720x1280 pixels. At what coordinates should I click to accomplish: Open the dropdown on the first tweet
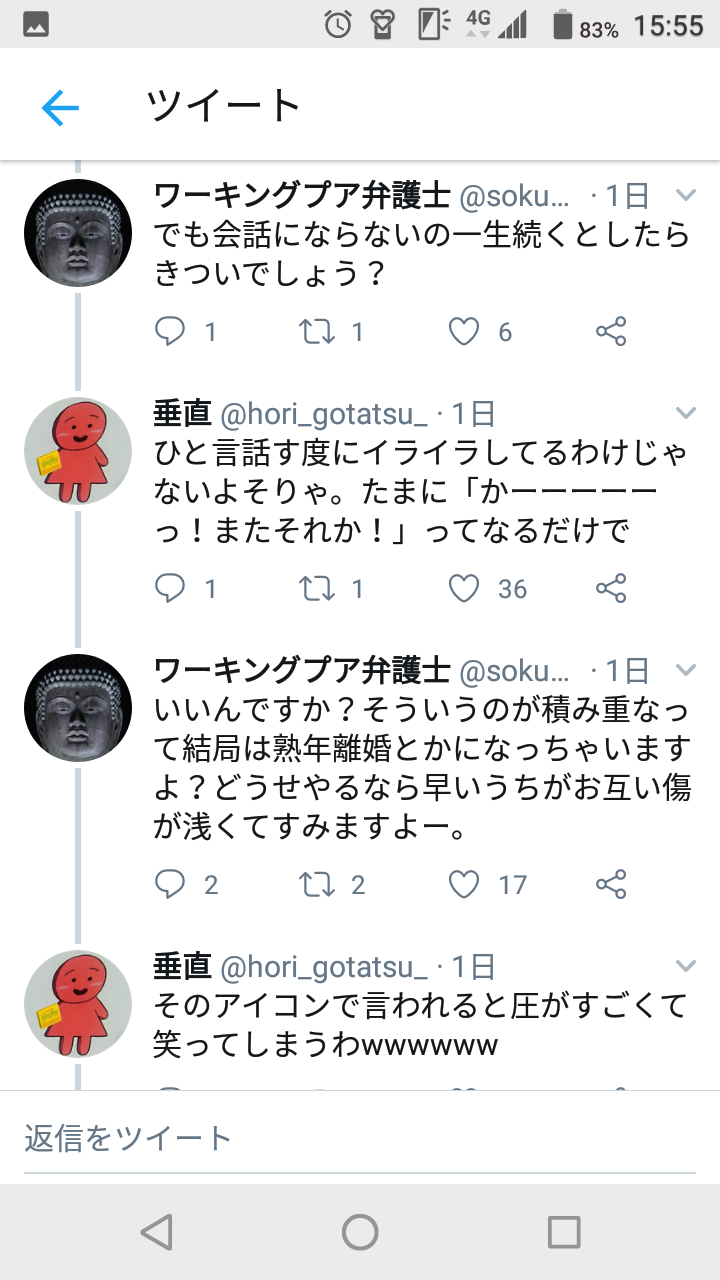pyautogui.click(x=686, y=195)
